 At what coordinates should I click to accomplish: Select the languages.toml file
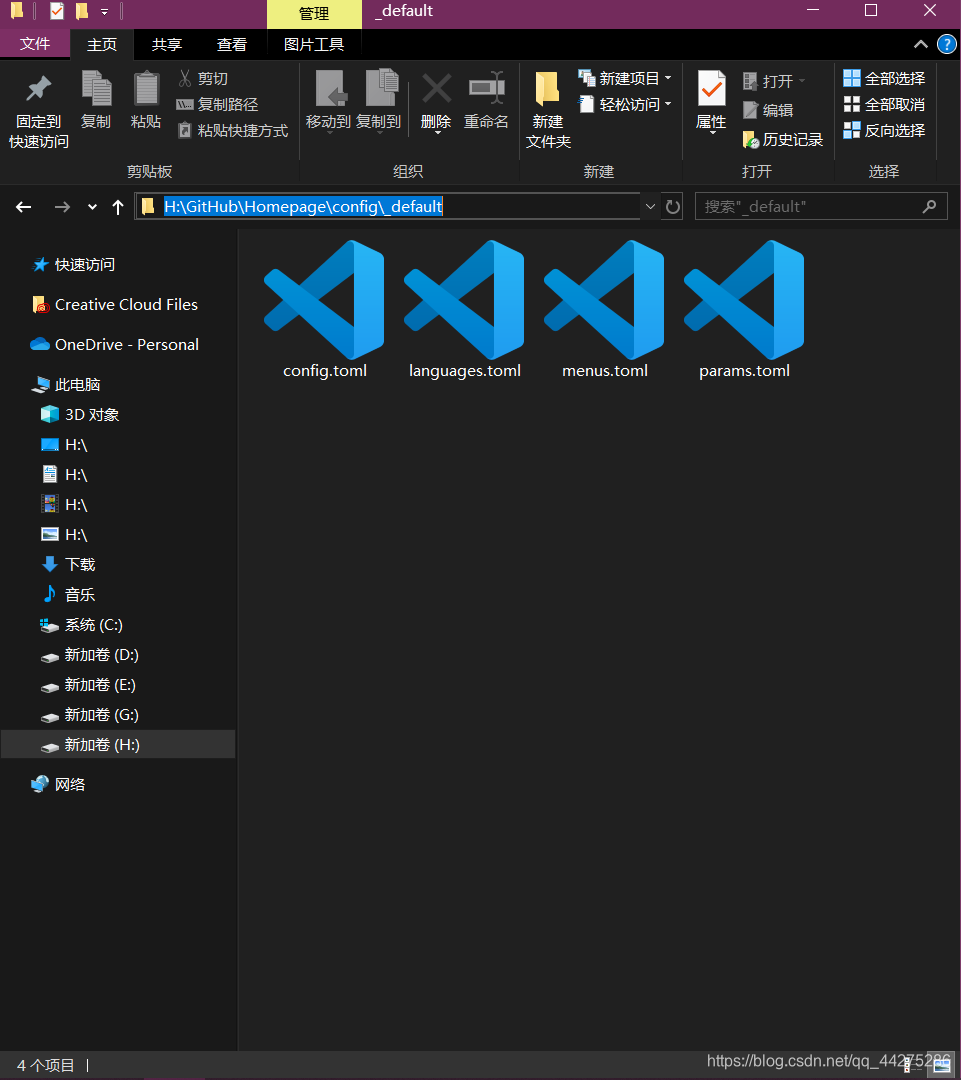465,310
